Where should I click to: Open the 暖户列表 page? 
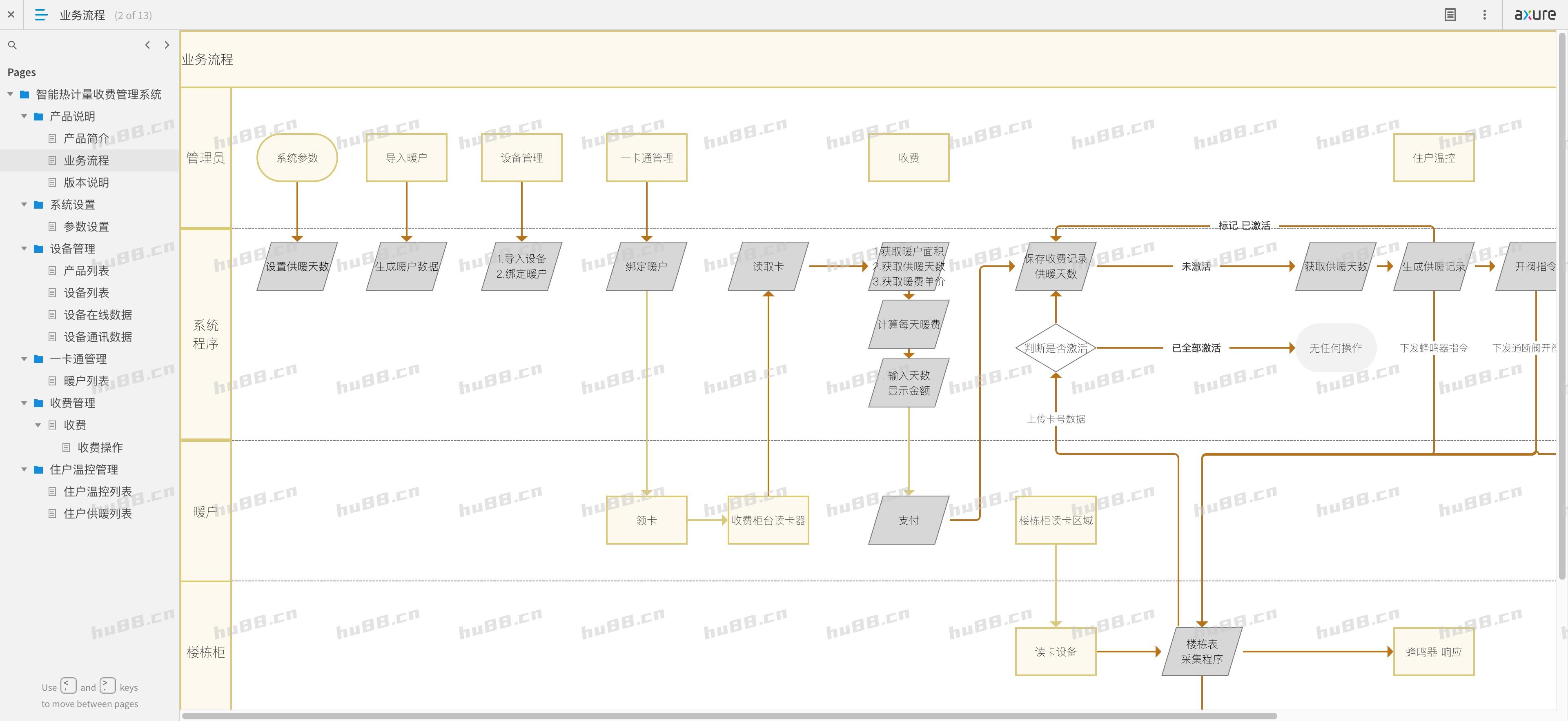86,381
